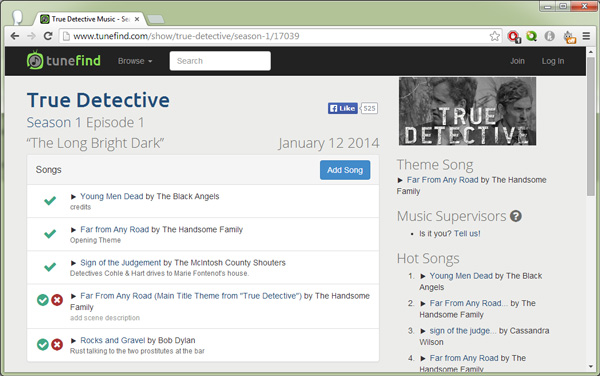600x376 pixels.
Task: Reject Rocks and Gravel with red X
Action: [57, 345]
